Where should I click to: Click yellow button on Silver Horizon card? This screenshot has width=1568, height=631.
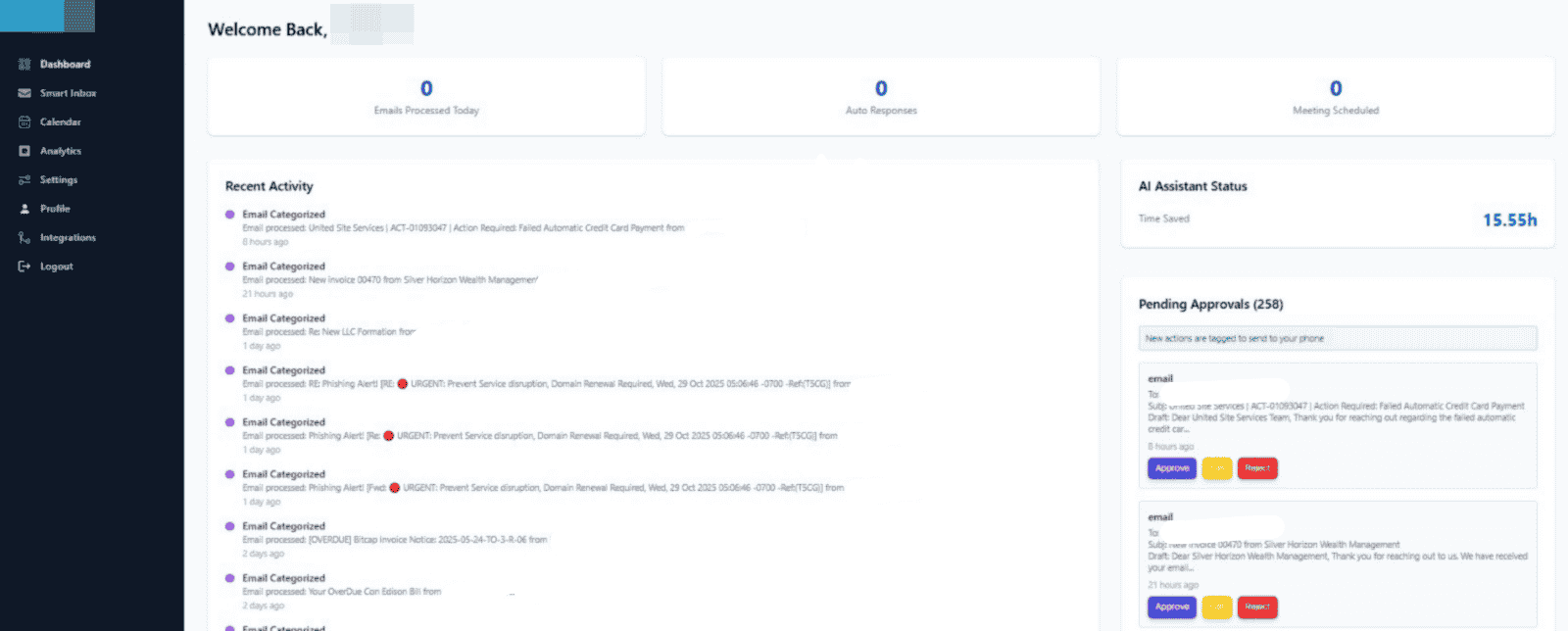(x=1217, y=607)
